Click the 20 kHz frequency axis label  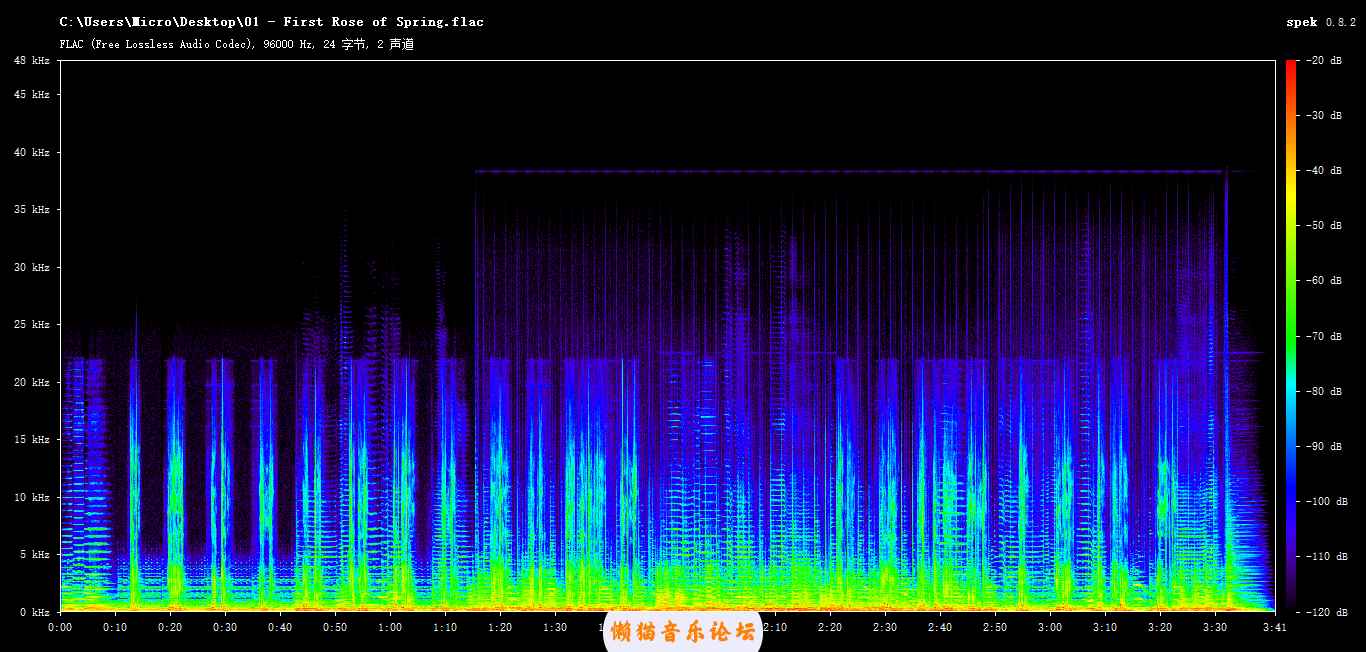click(32, 383)
